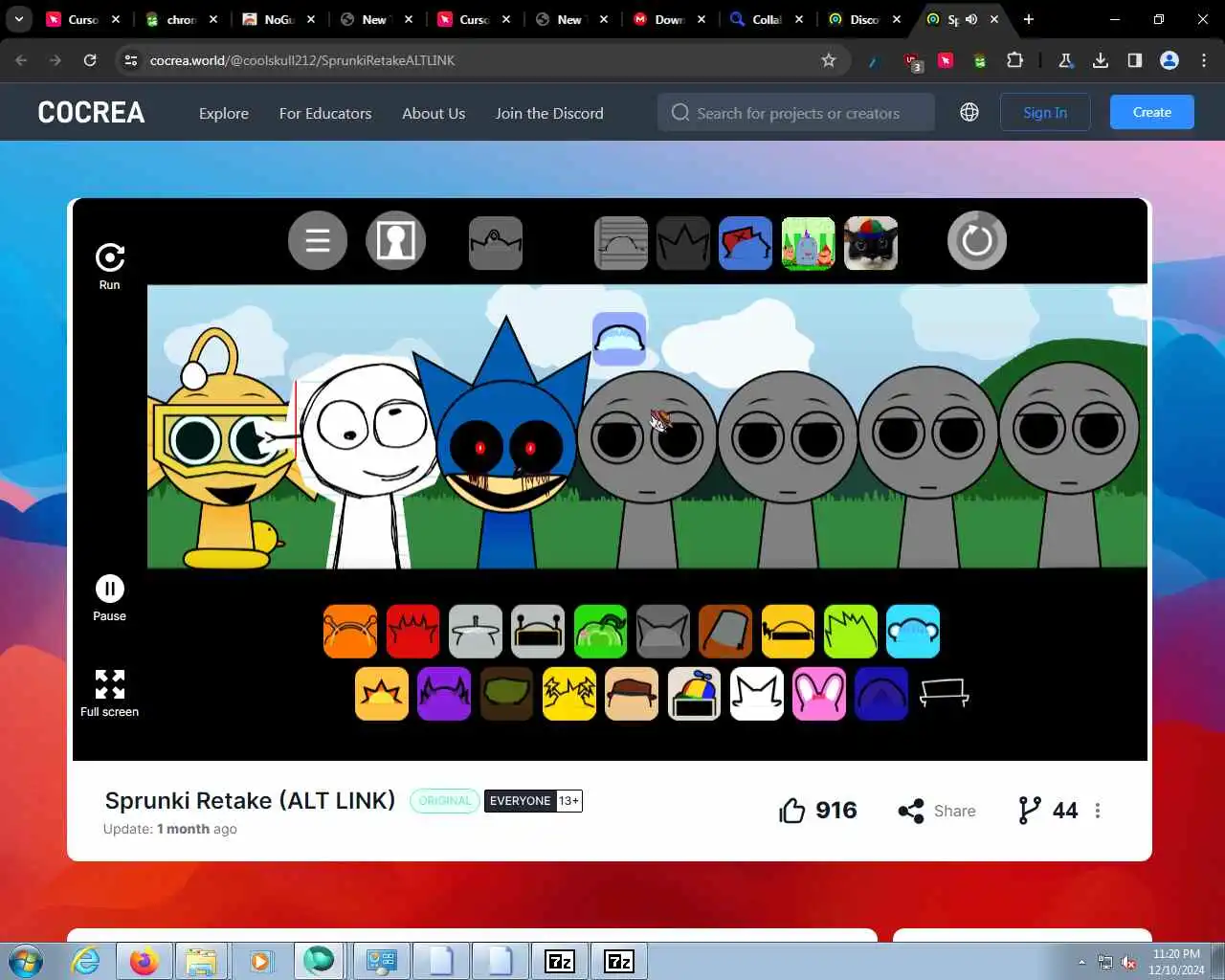Pick the yellow lightning-bolt character icon

569,694
